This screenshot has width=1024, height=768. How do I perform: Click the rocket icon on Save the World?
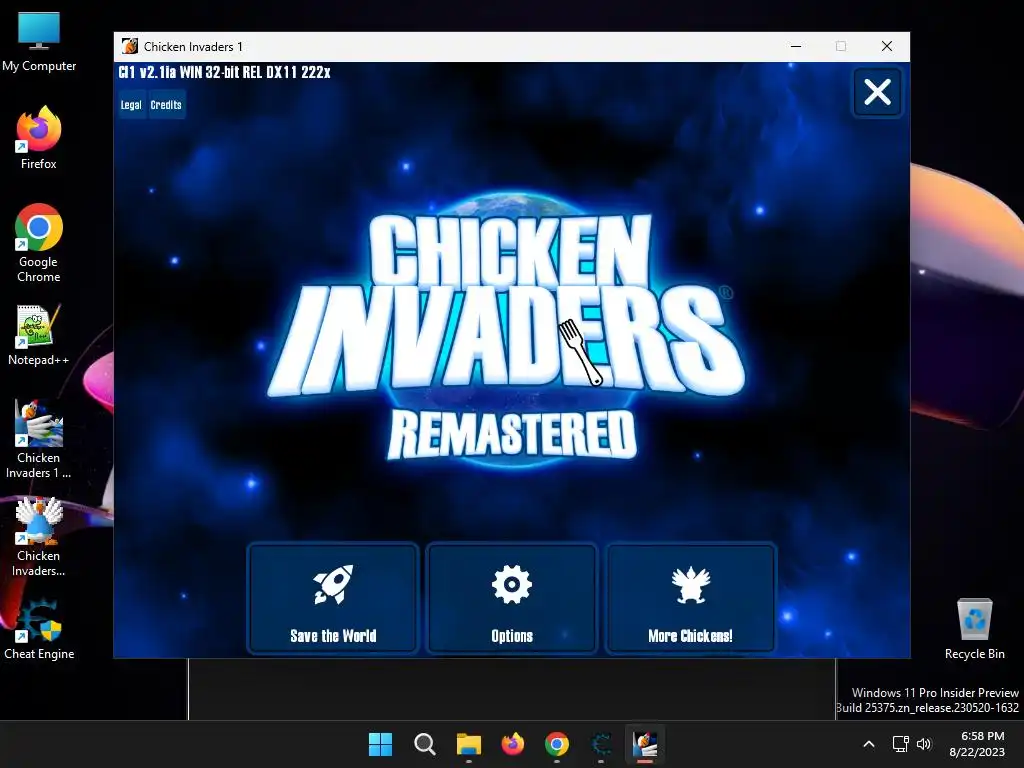(x=333, y=584)
